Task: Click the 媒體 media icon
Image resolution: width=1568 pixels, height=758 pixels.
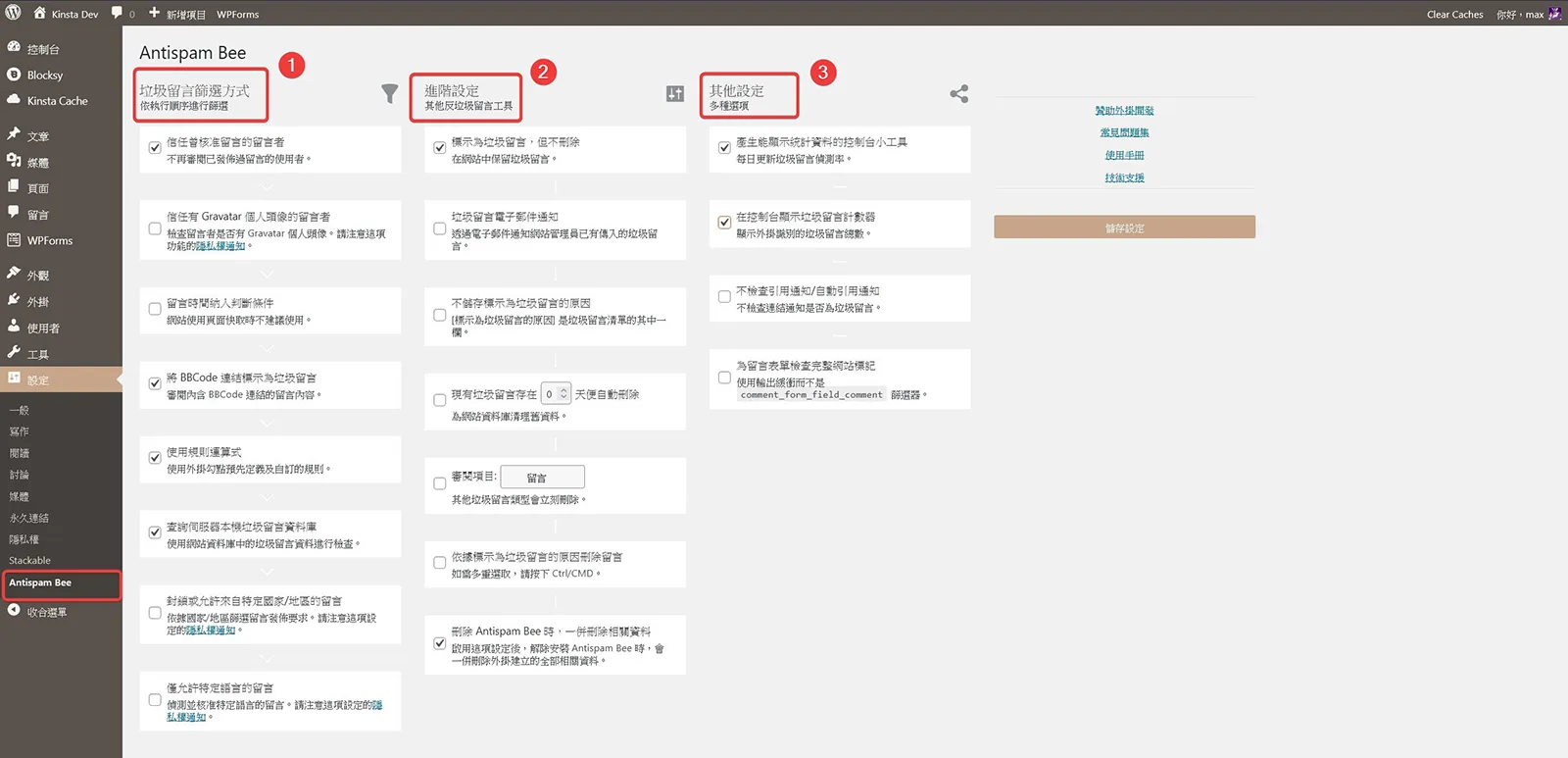Action: coord(14,161)
